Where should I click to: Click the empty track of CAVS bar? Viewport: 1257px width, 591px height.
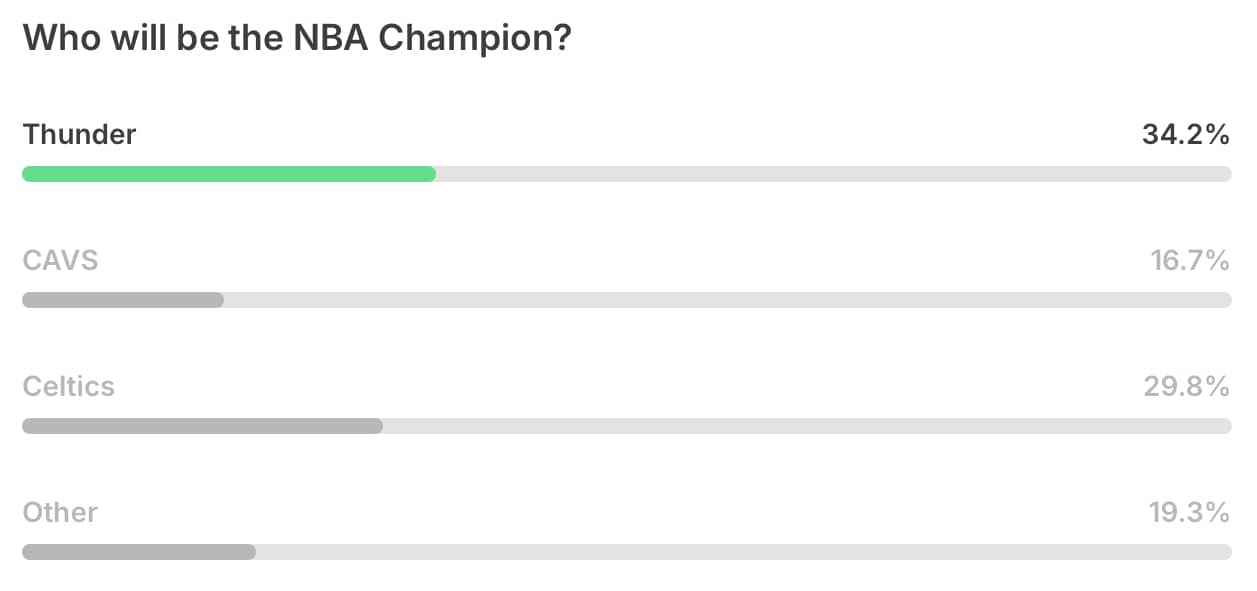[728, 300]
